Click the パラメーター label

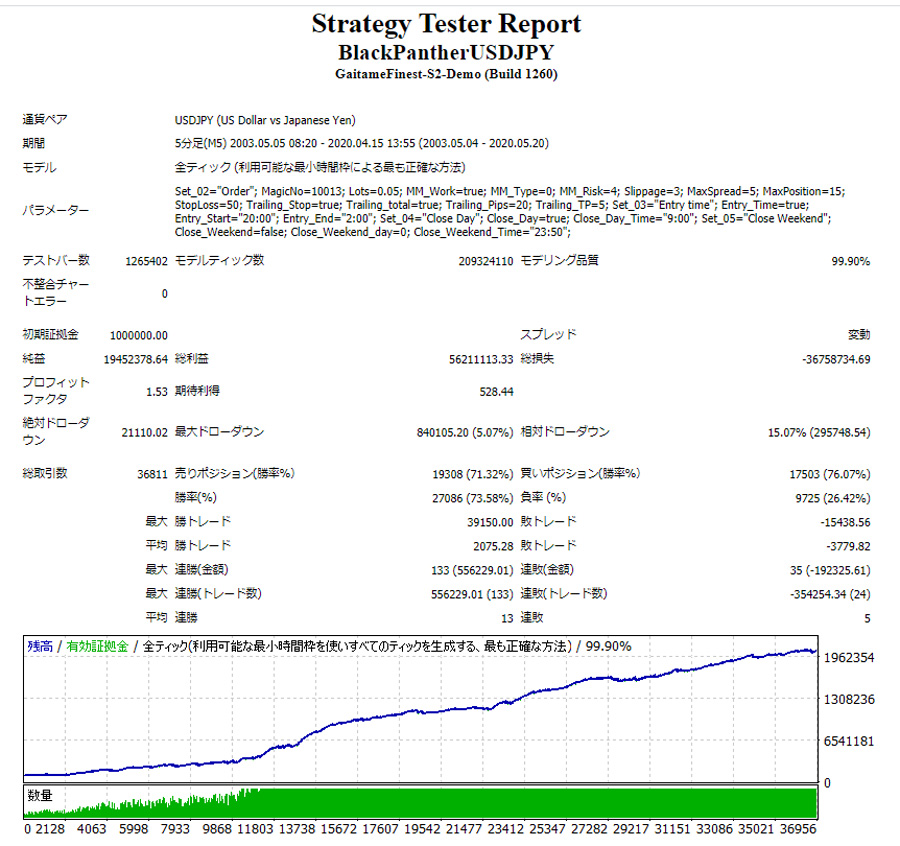tap(56, 211)
